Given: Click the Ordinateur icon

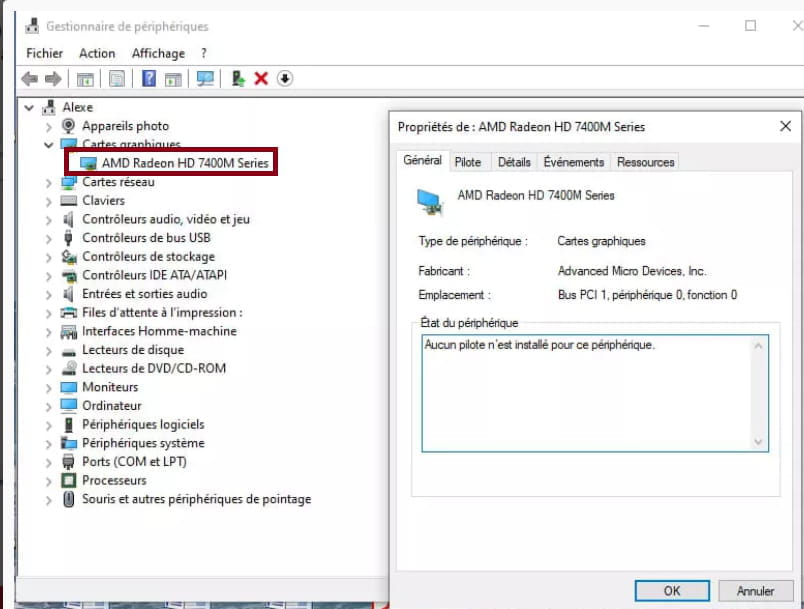Looking at the screenshot, I should tap(69, 405).
